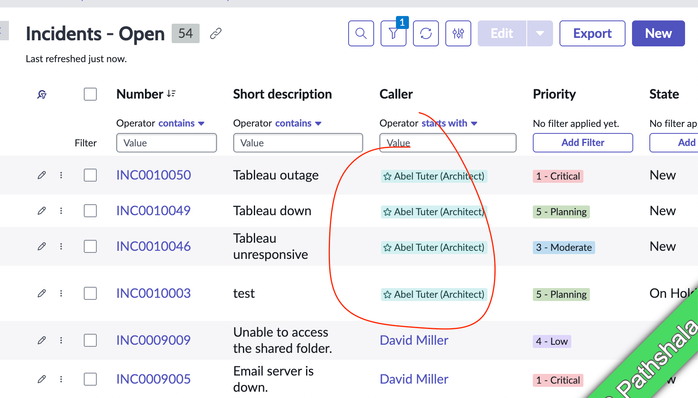Click the Edit button
The height and width of the screenshot is (398, 698).
tap(502, 33)
